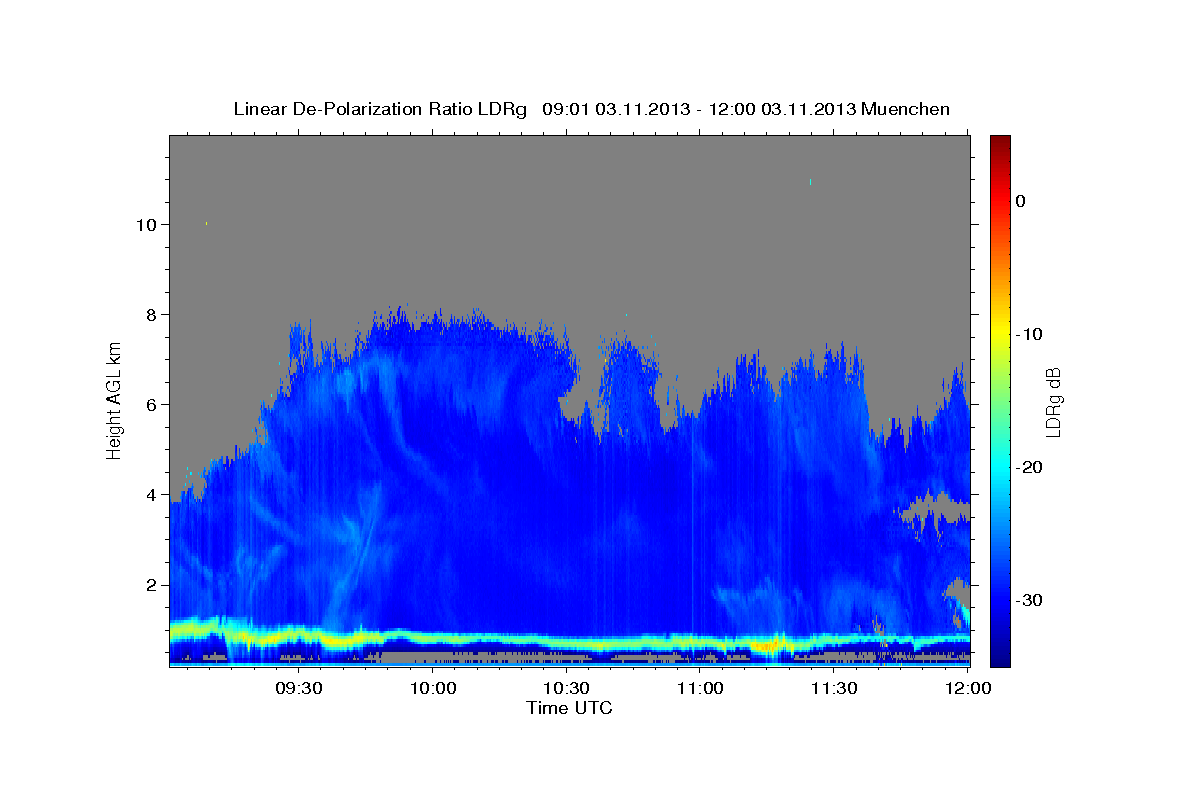Click the height tick label 10
1200x800 pixels.
point(146,225)
